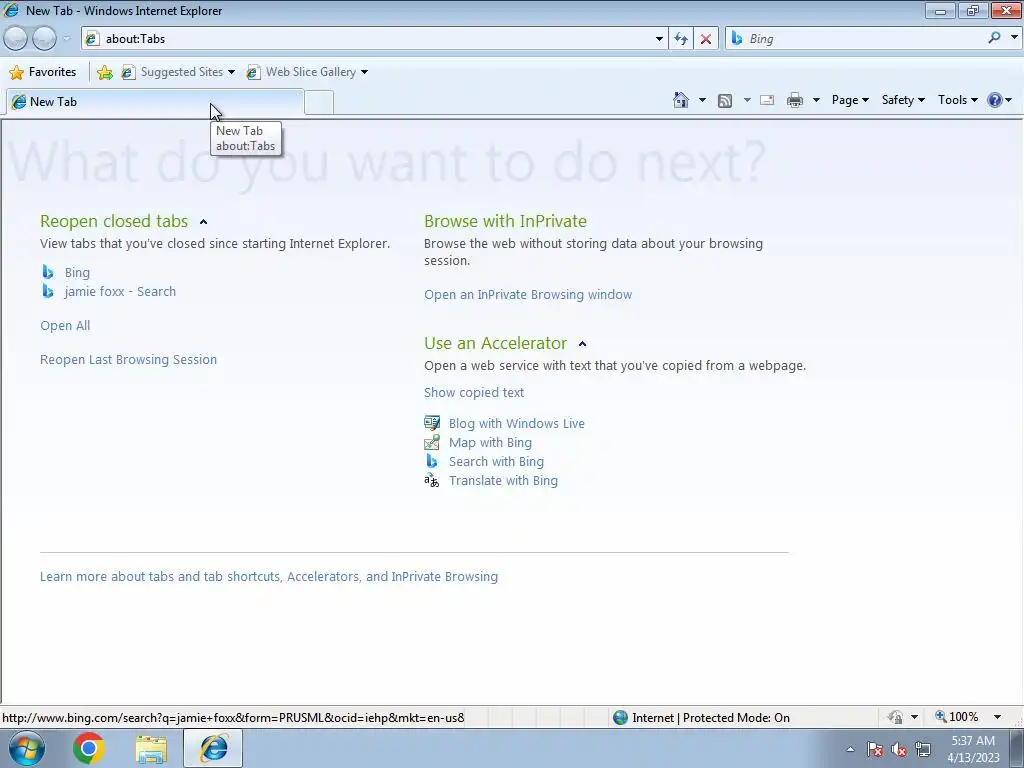Click the Bing icon beside jamie foxx
Viewport: 1024px width, 768px height.
coord(48,291)
